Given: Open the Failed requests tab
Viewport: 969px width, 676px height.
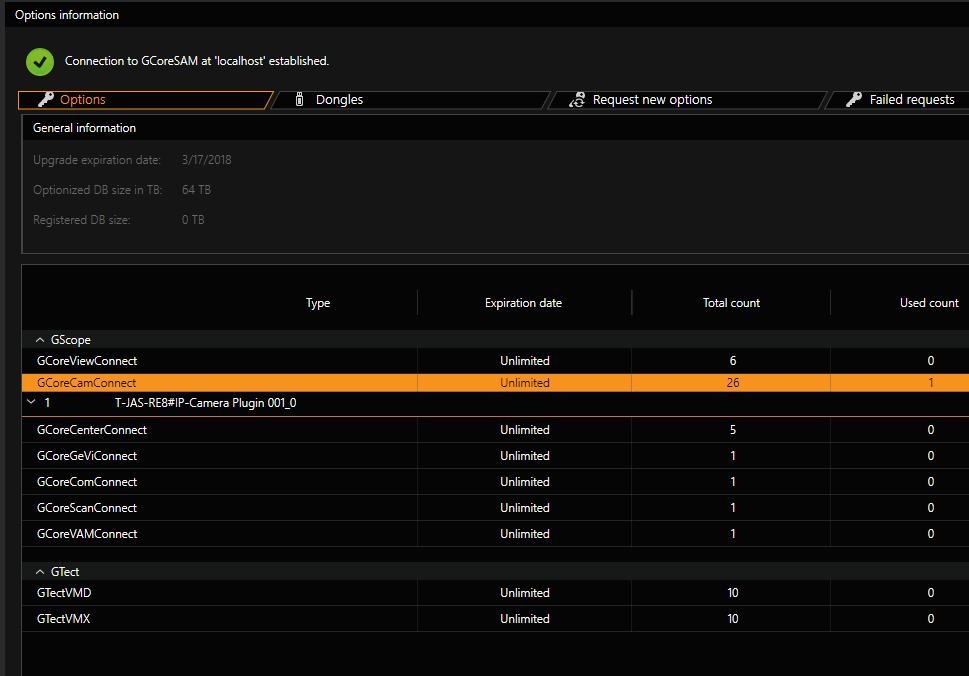Looking at the screenshot, I should (x=897, y=100).
